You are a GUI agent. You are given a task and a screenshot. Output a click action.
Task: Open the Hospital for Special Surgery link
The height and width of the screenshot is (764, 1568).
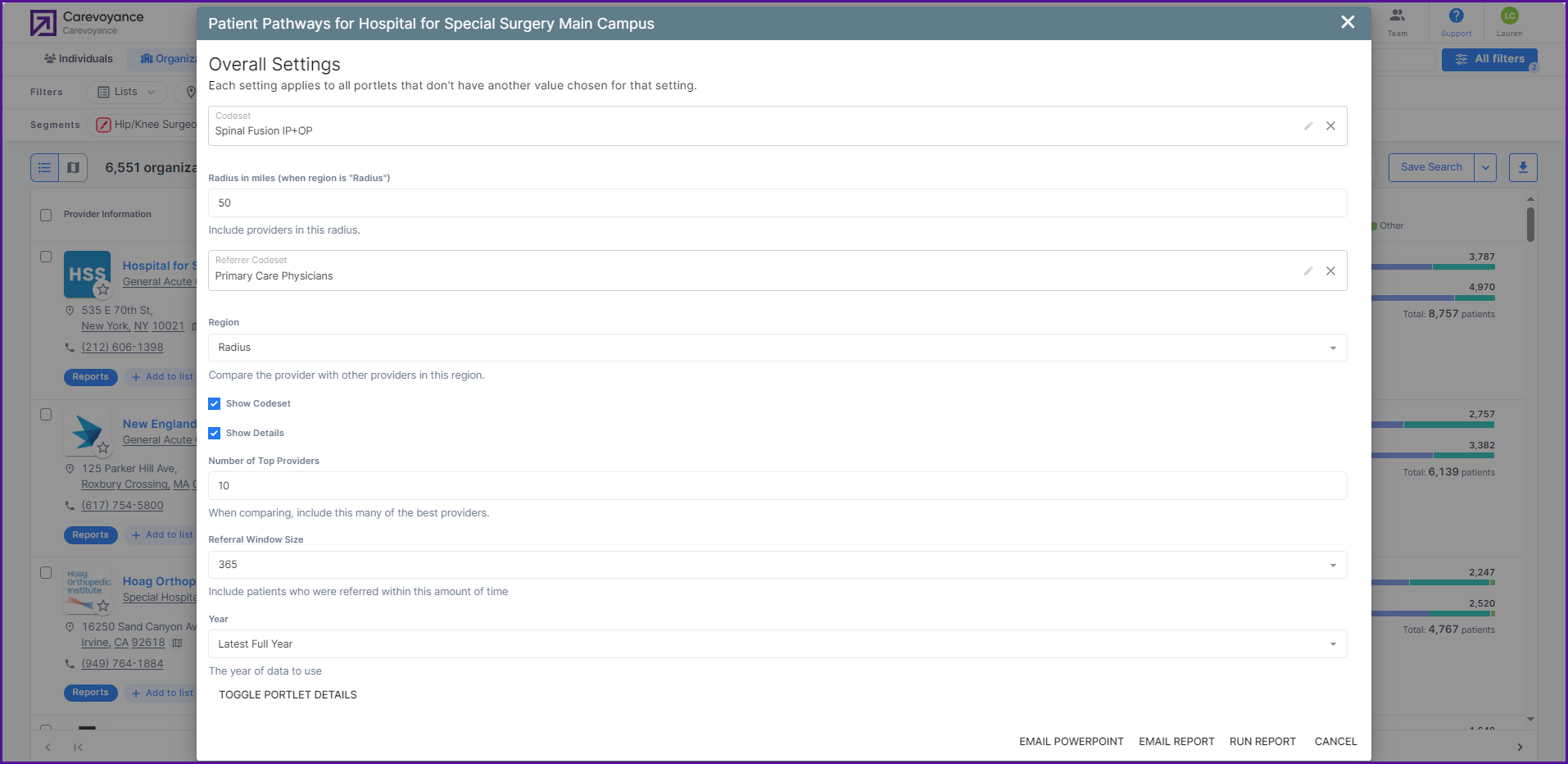(x=160, y=266)
